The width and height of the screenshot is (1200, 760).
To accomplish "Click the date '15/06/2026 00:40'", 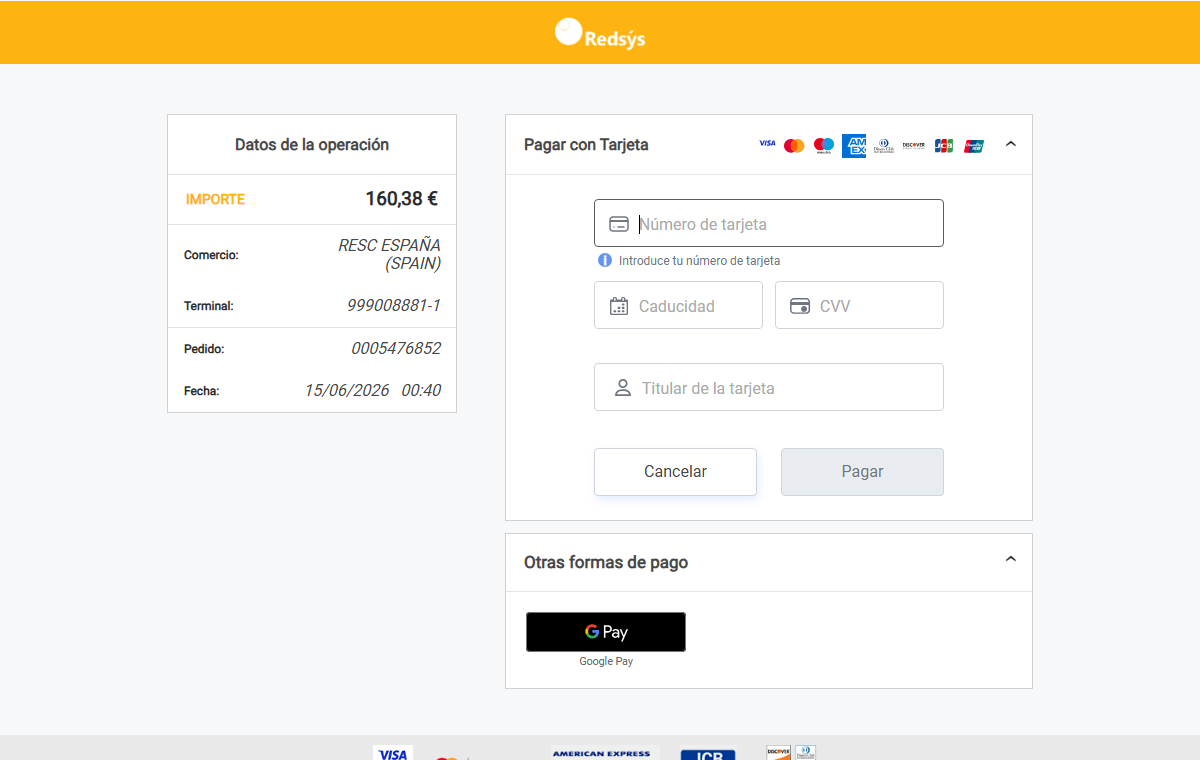I will pyautogui.click(x=373, y=391).
